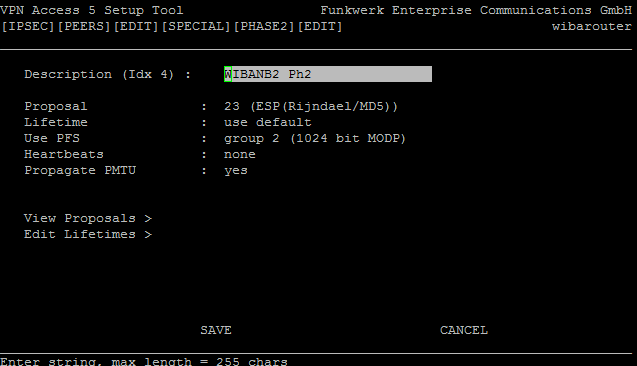The width and height of the screenshot is (637, 366).
Task: Select the Use PFS group 2 value
Action: tap(315, 138)
